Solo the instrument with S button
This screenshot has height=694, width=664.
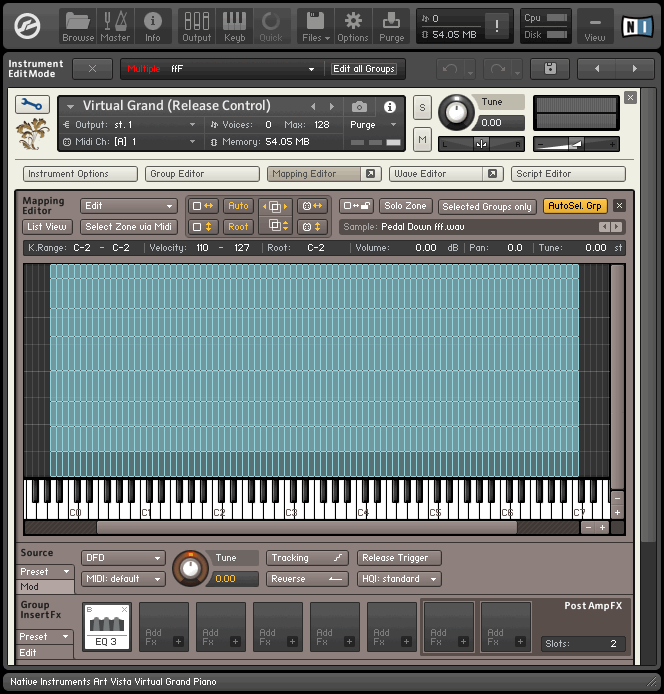coord(422,108)
